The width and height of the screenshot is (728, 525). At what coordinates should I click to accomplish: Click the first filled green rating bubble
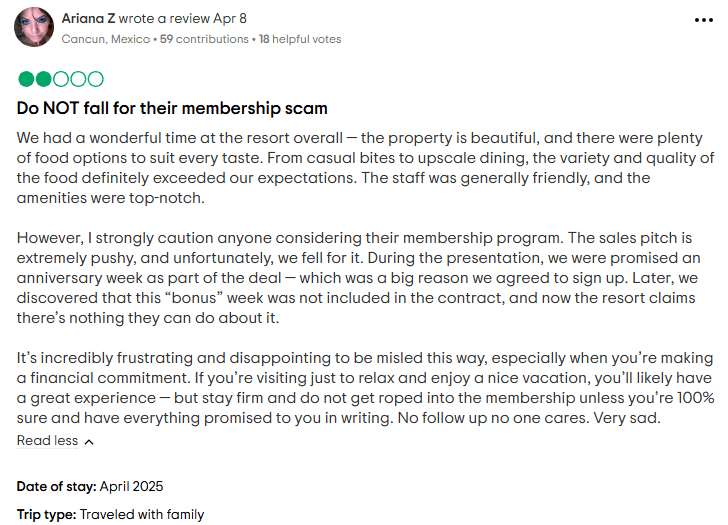(x=26, y=79)
